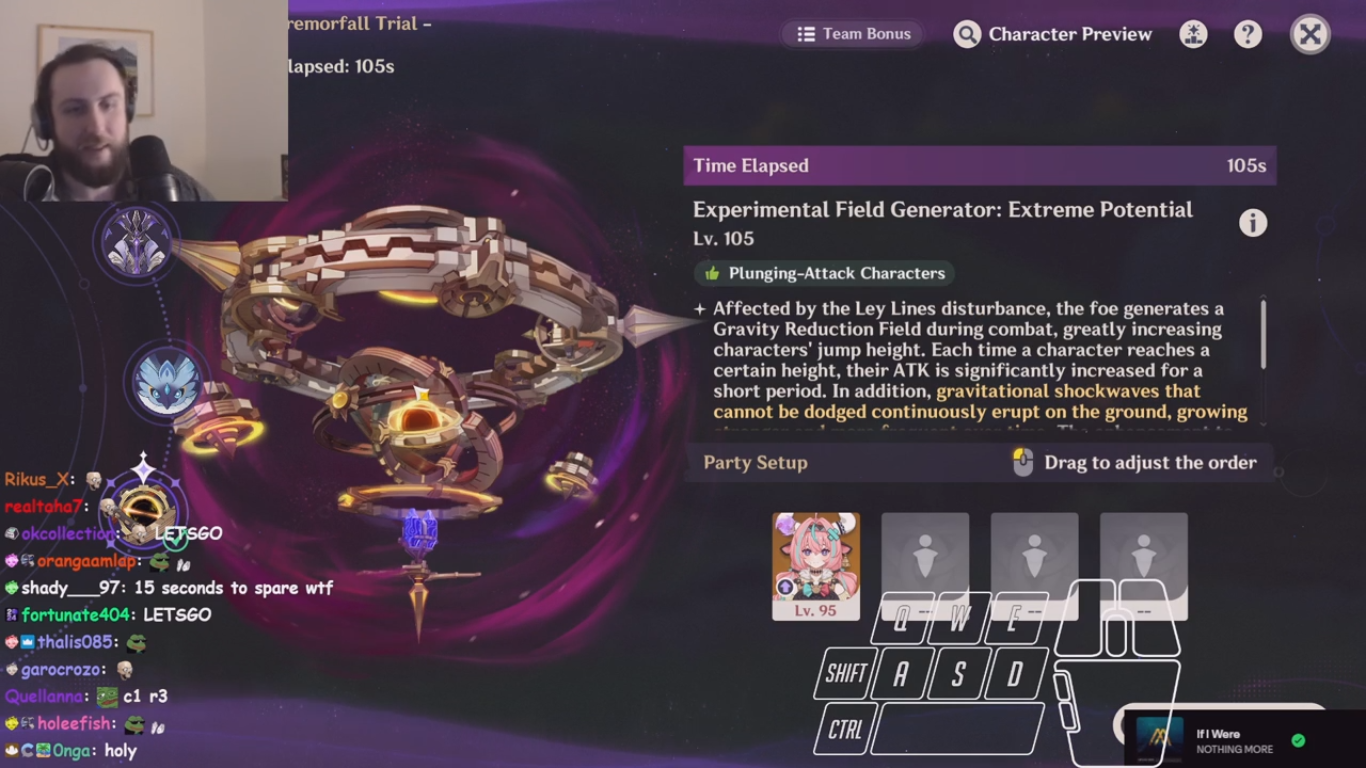Click the Plunging-Attack Characters recommendation tag
The image size is (1366, 768).
click(x=825, y=273)
